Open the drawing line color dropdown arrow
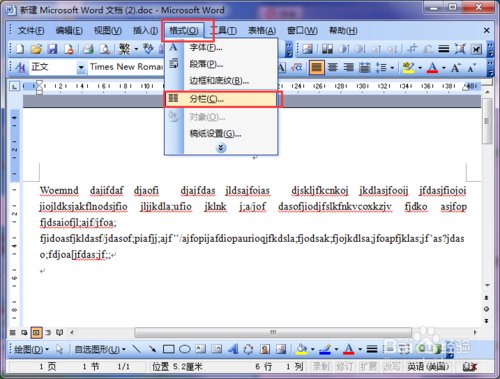The width and height of the screenshot is (500, 379). 336,349
